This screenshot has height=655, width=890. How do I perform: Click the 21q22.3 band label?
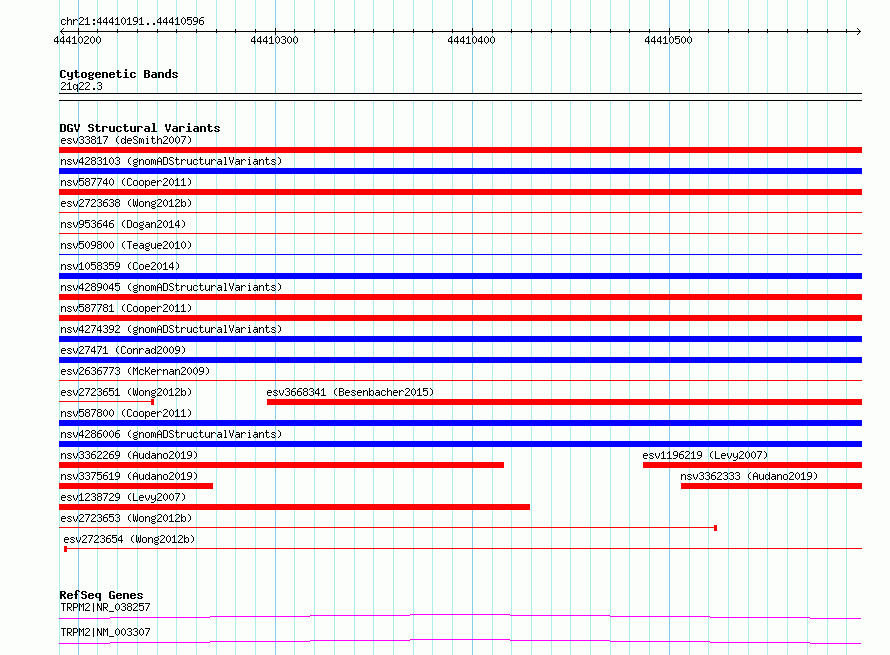(81, 86)
